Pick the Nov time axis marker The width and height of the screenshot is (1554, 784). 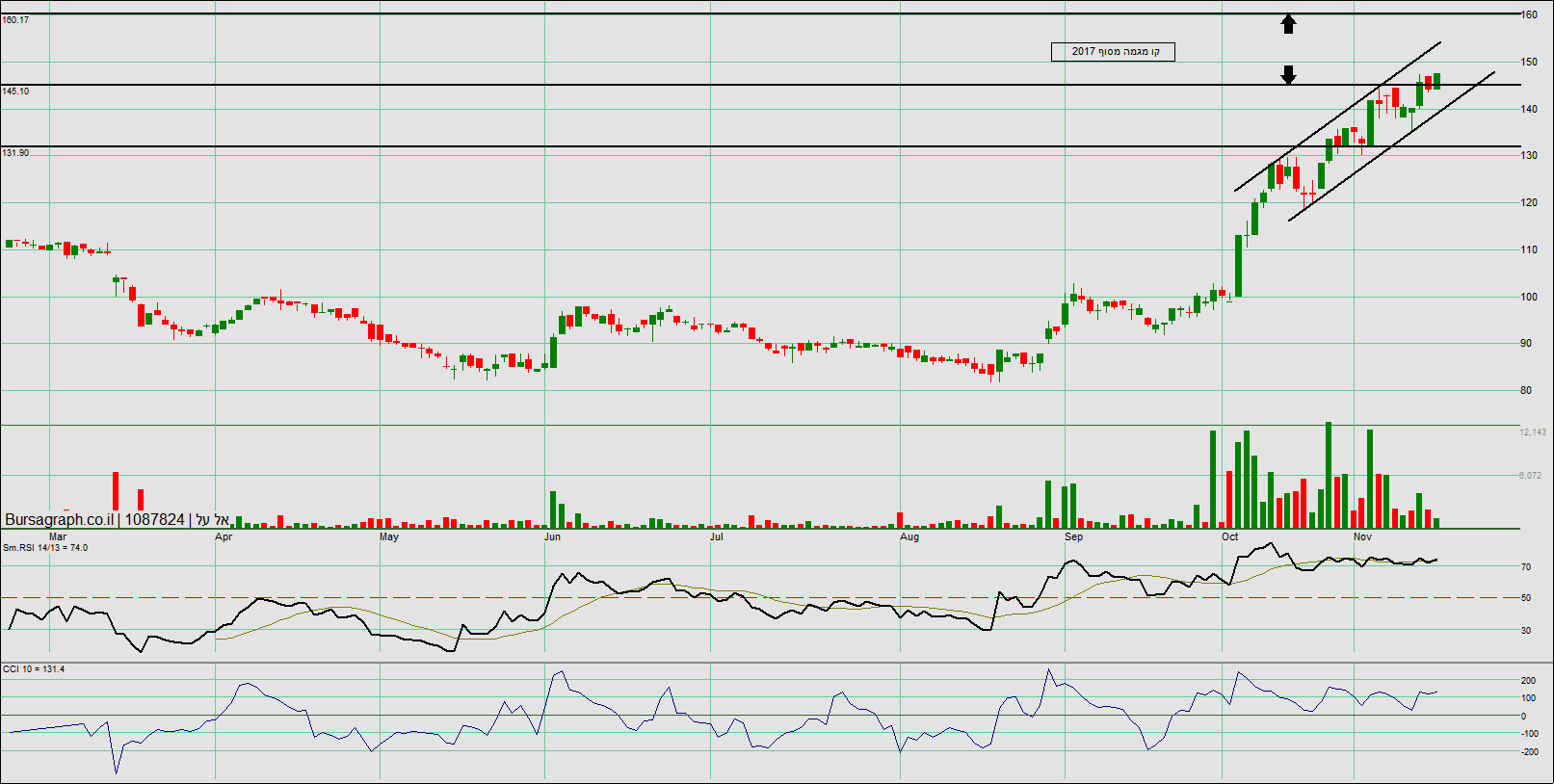tap(1362, 537)
